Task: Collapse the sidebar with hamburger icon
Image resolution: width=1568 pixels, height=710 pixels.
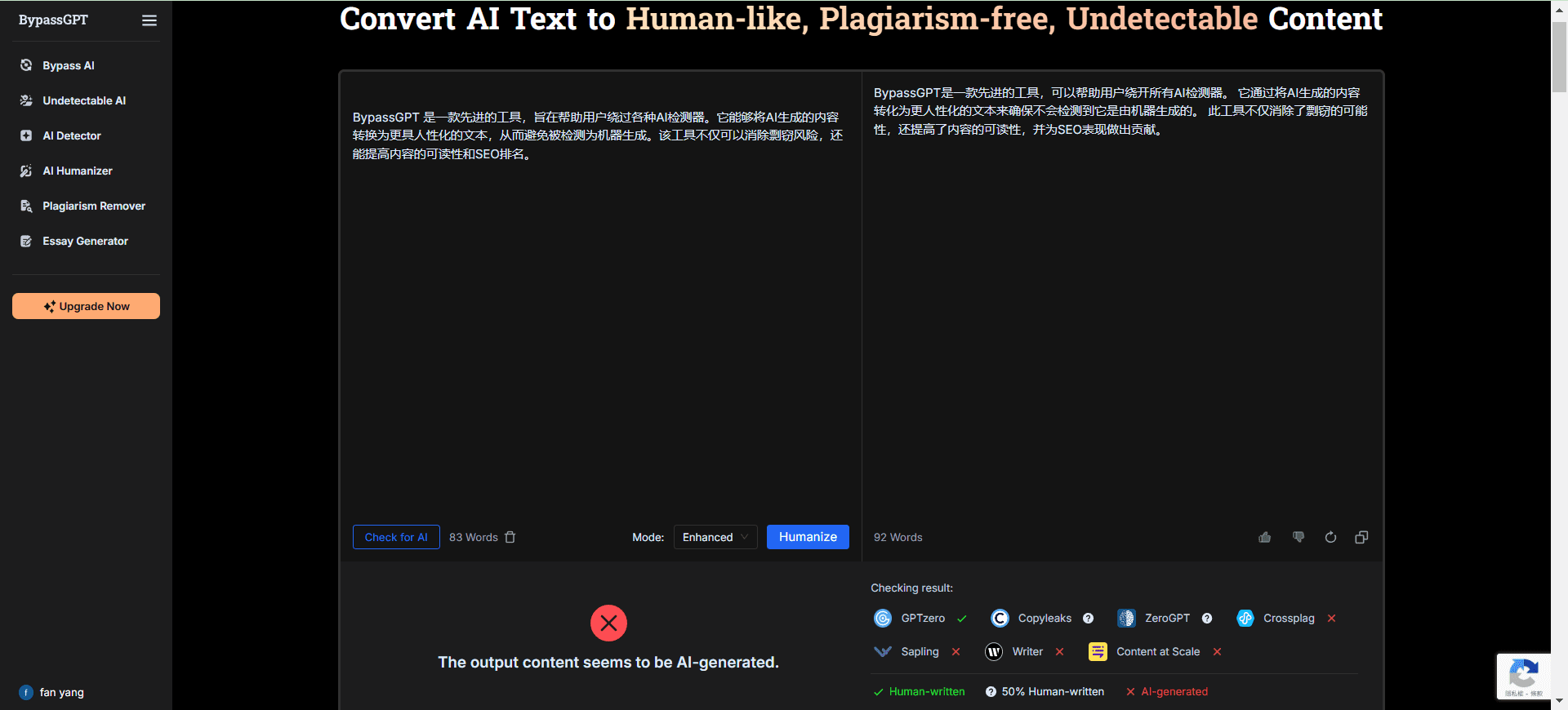Action: click(x=149, y=20)
